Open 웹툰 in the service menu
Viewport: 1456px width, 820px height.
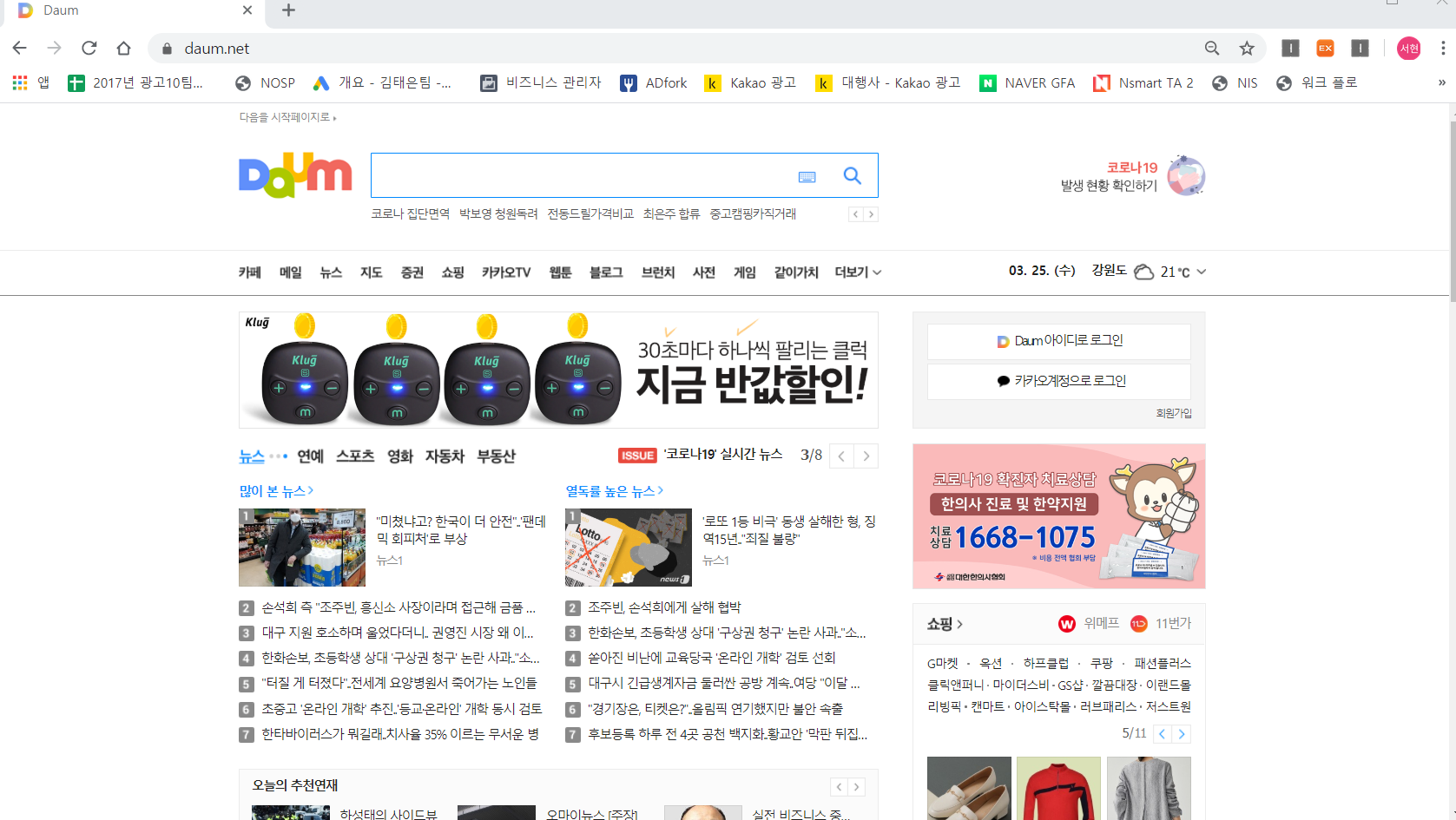(x=560, y=272)
